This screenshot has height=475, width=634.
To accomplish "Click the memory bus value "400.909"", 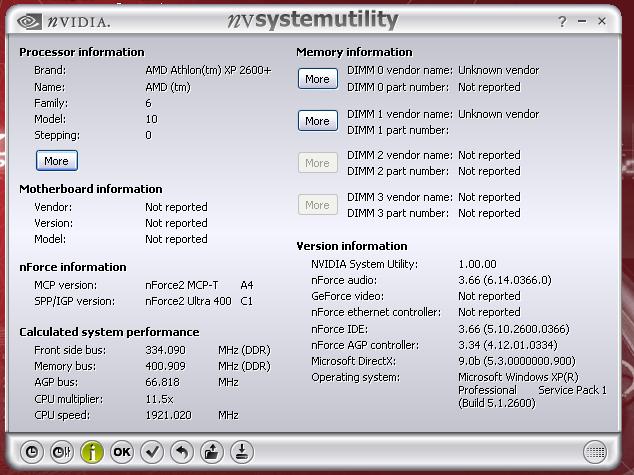I will (165, 366).
